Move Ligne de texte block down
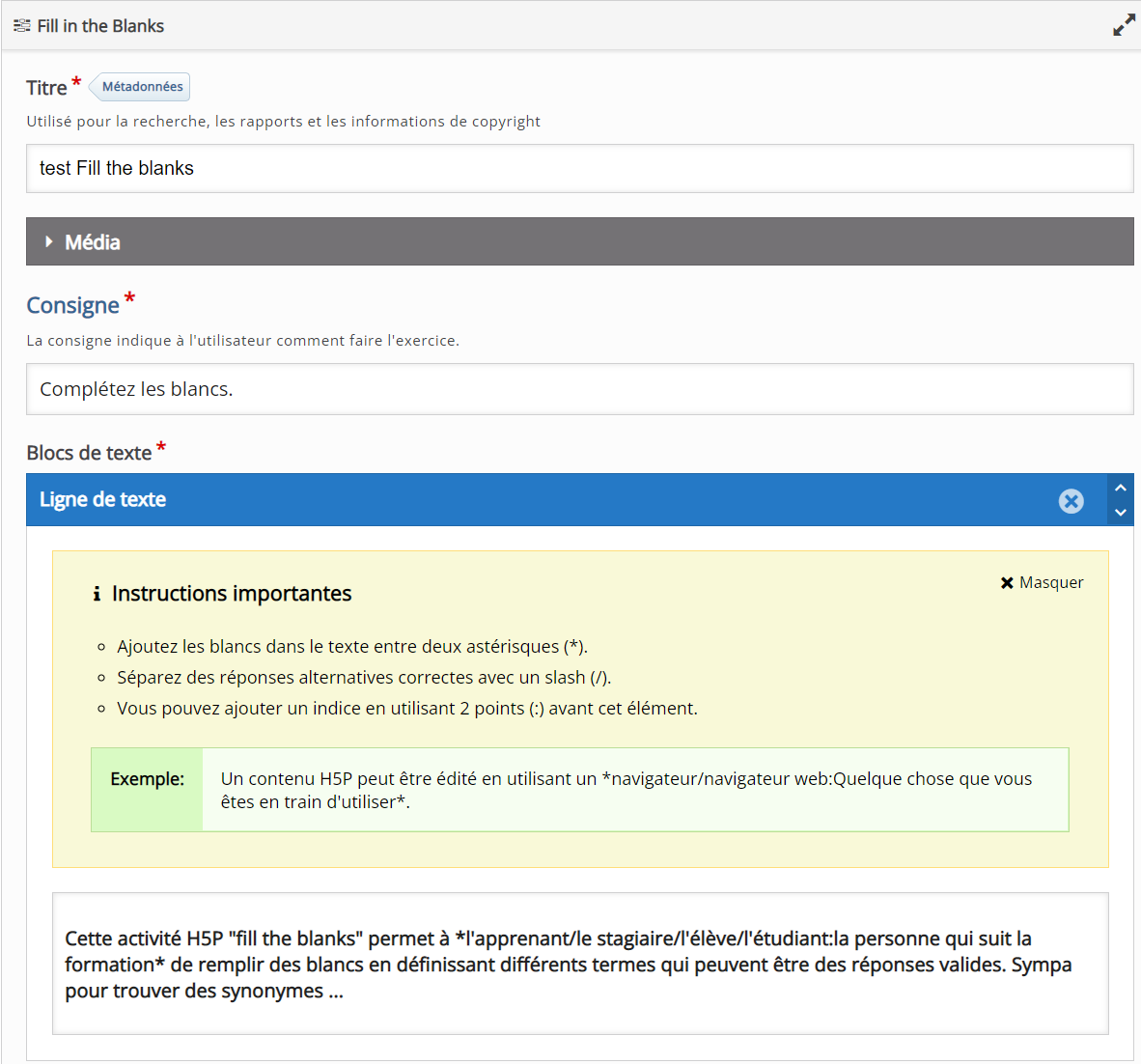Viewport: 1141px width, 1064px height. pyautogui.click(x=1121, y=513)
